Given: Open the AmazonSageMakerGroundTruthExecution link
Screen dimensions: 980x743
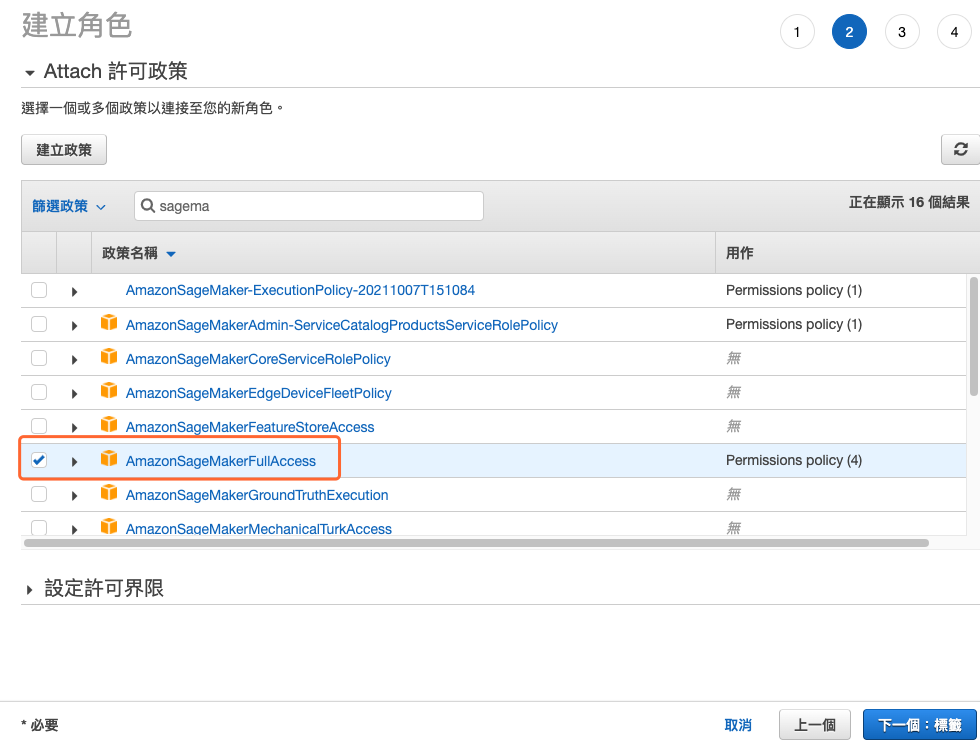Looking at the screenshot, I should click(x=257, y=495).
